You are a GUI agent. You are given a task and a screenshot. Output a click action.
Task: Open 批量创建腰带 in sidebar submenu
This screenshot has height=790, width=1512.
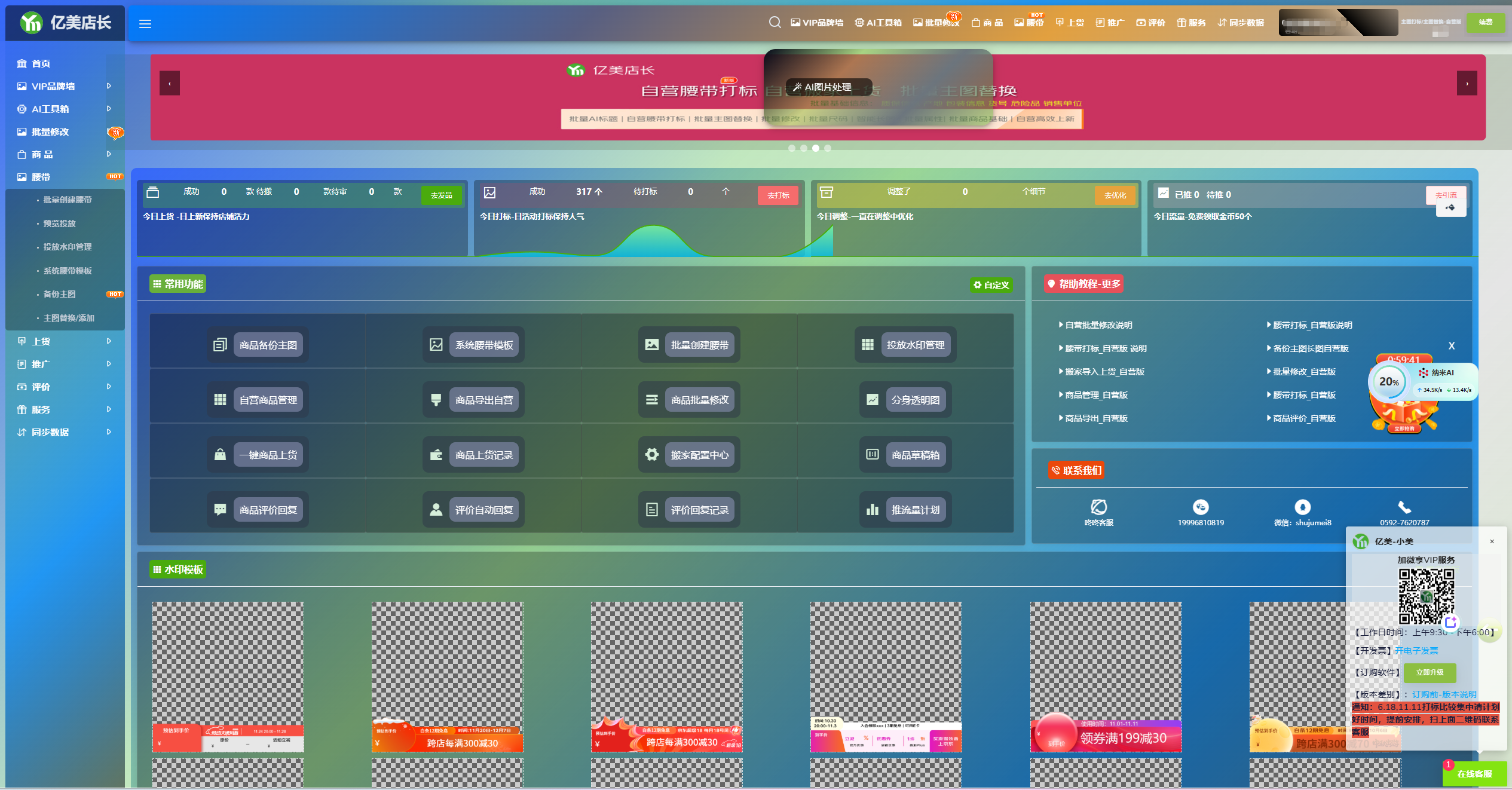68,200
